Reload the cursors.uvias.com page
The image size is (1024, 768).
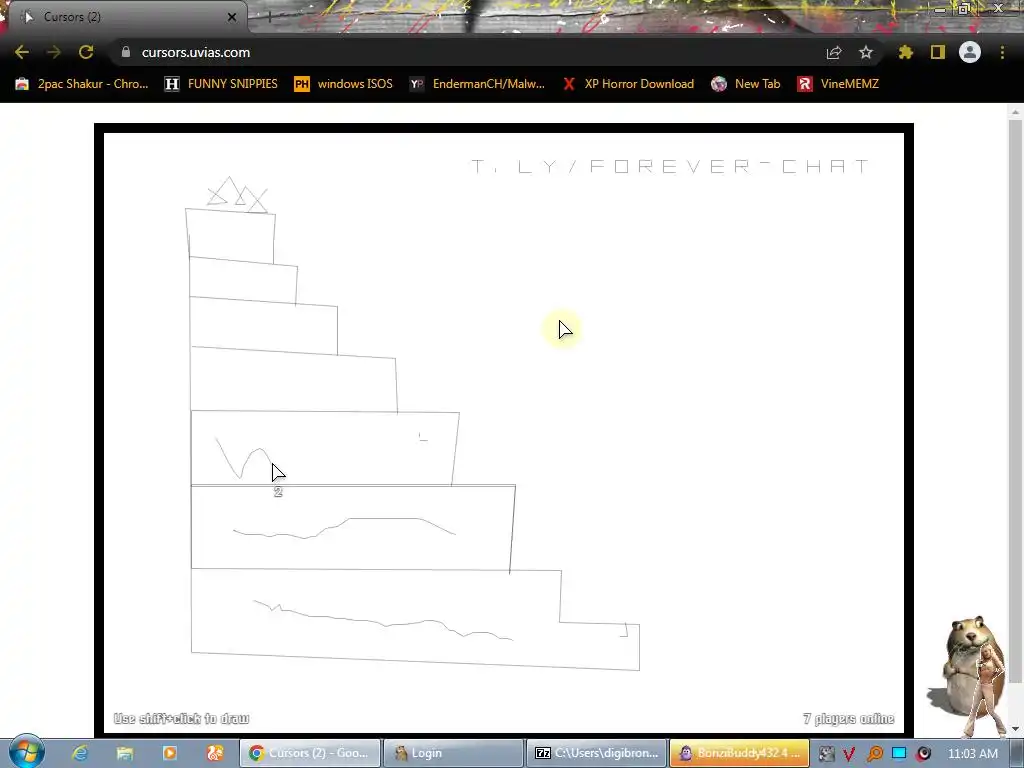tap(86, 52)
